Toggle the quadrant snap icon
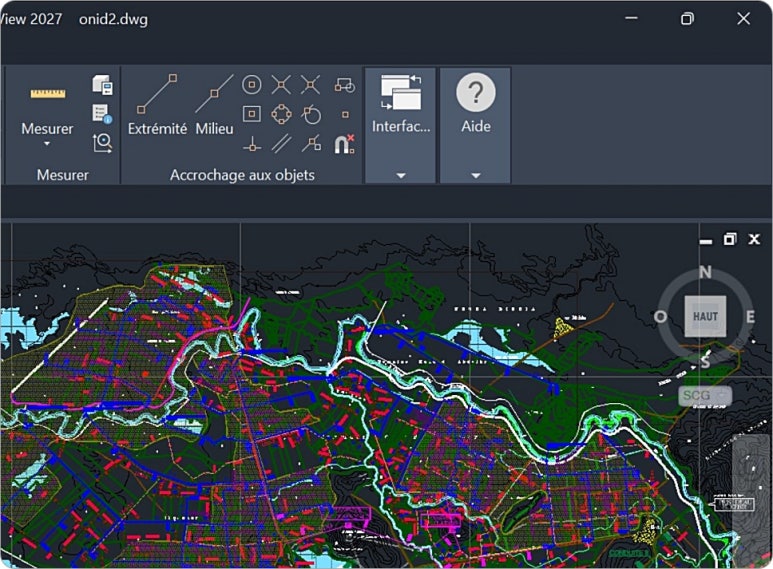The image size is (773, 569). pyautogui.click(x=281, y=114)
